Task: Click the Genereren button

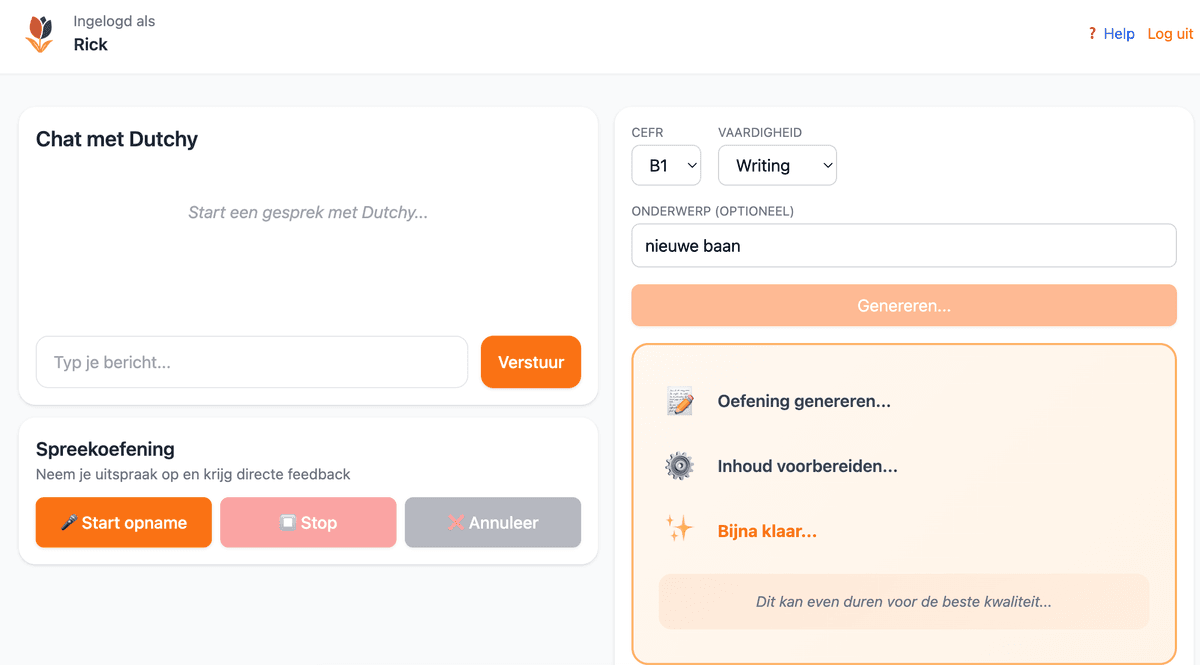Action: tap(904, 306)
